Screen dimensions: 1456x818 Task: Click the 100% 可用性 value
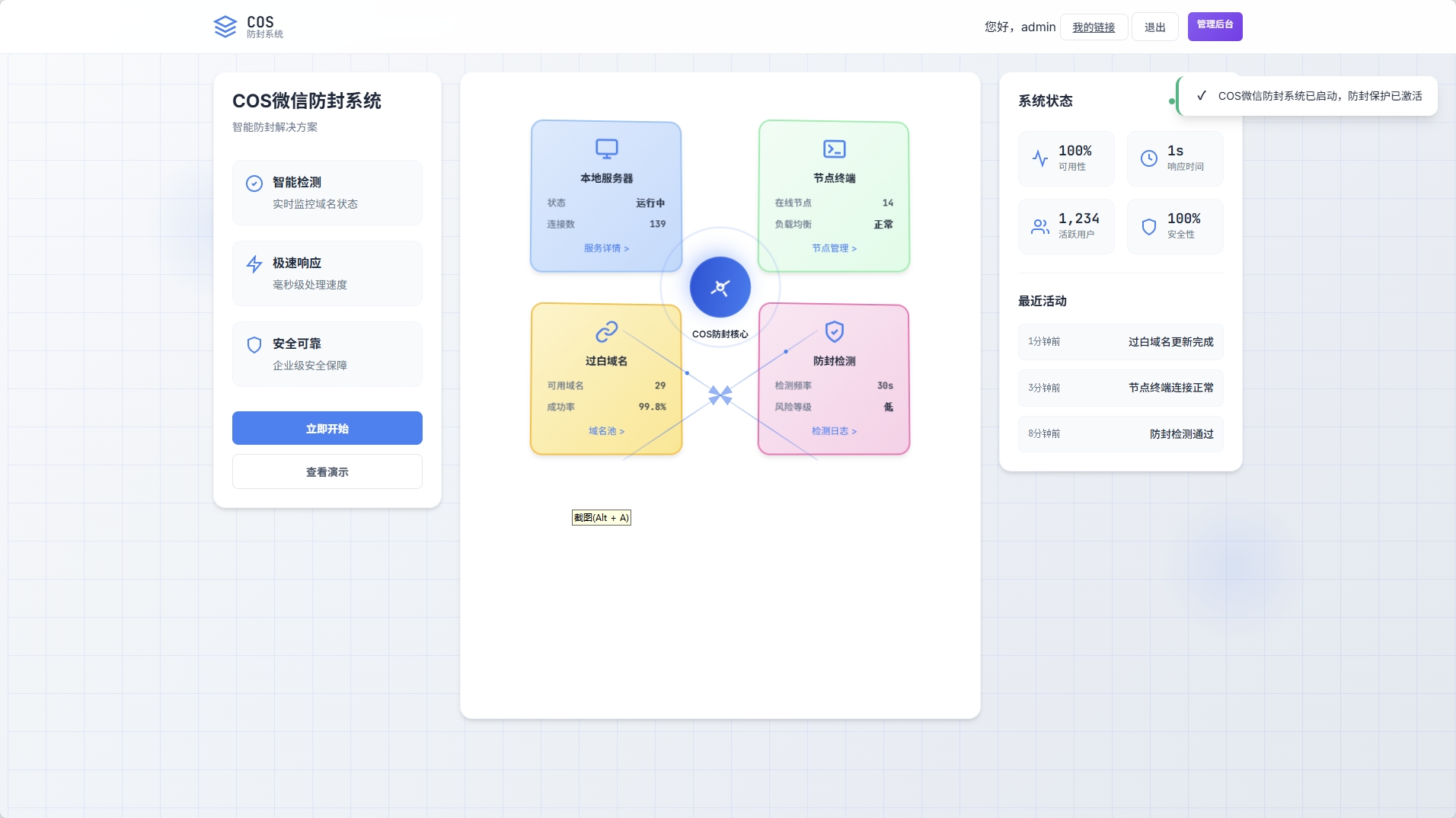tap(1075, 151)
